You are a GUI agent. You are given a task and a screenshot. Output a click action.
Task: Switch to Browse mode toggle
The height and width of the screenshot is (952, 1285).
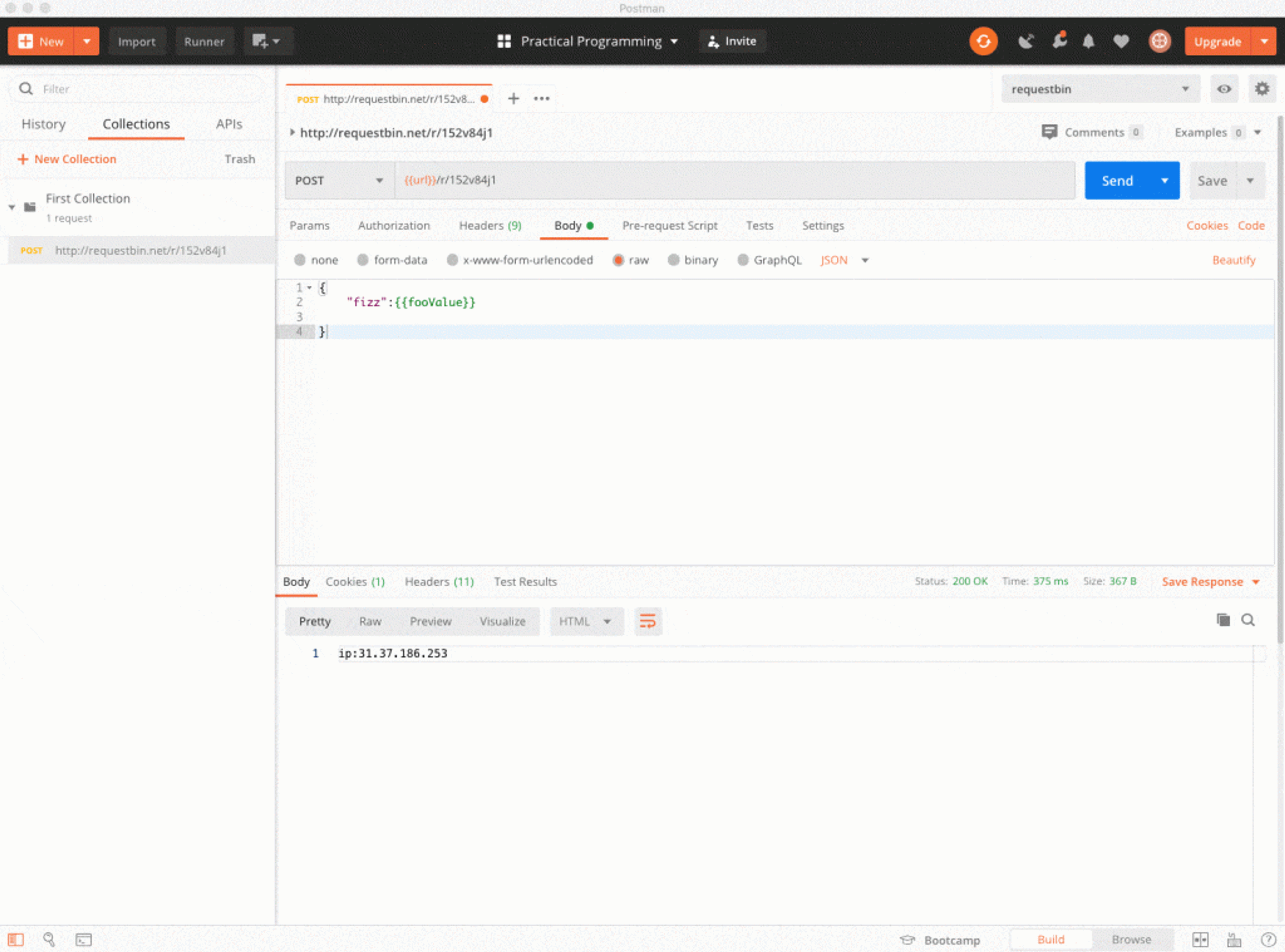click(1131, 940)
